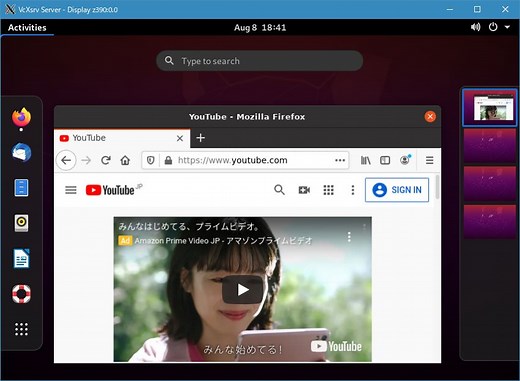
Task: Launch Thunderbird mail from the dock
Action: click(21, 152)
